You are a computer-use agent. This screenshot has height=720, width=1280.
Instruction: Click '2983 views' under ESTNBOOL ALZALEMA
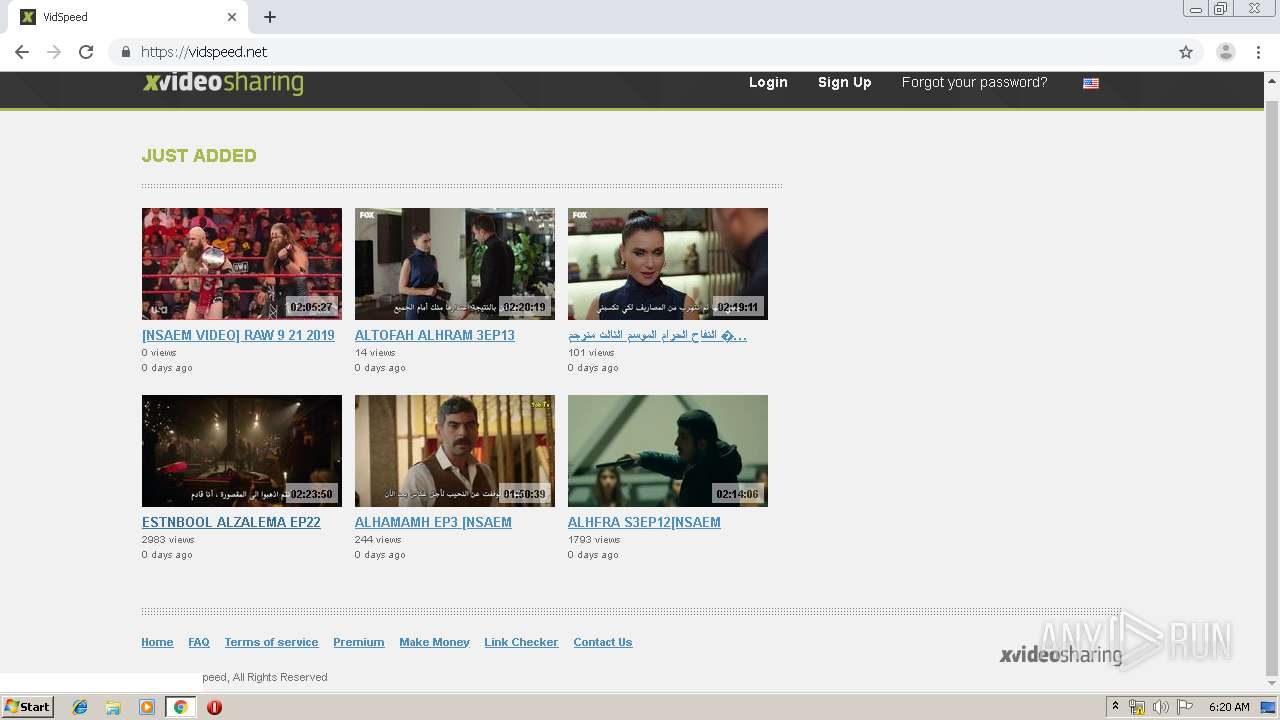[168, 539]
